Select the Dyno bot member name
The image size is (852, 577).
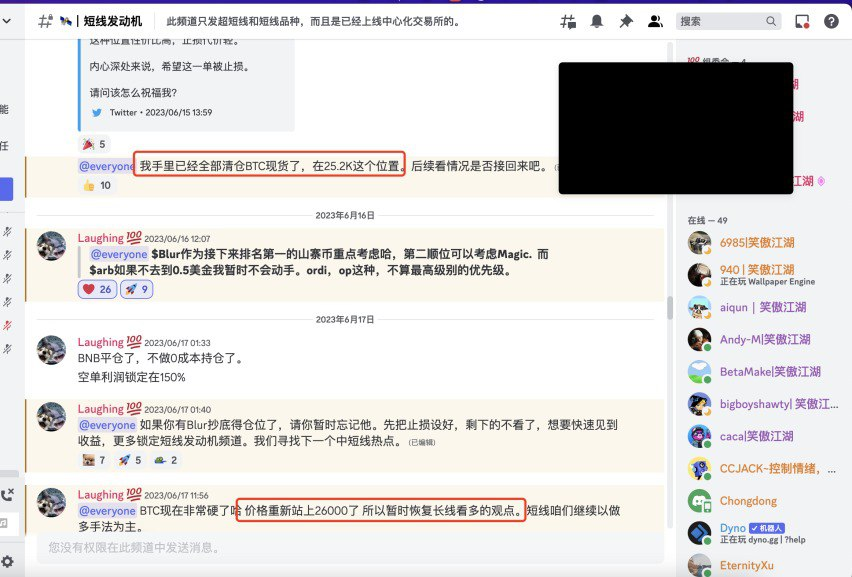[x=732, y=528]
